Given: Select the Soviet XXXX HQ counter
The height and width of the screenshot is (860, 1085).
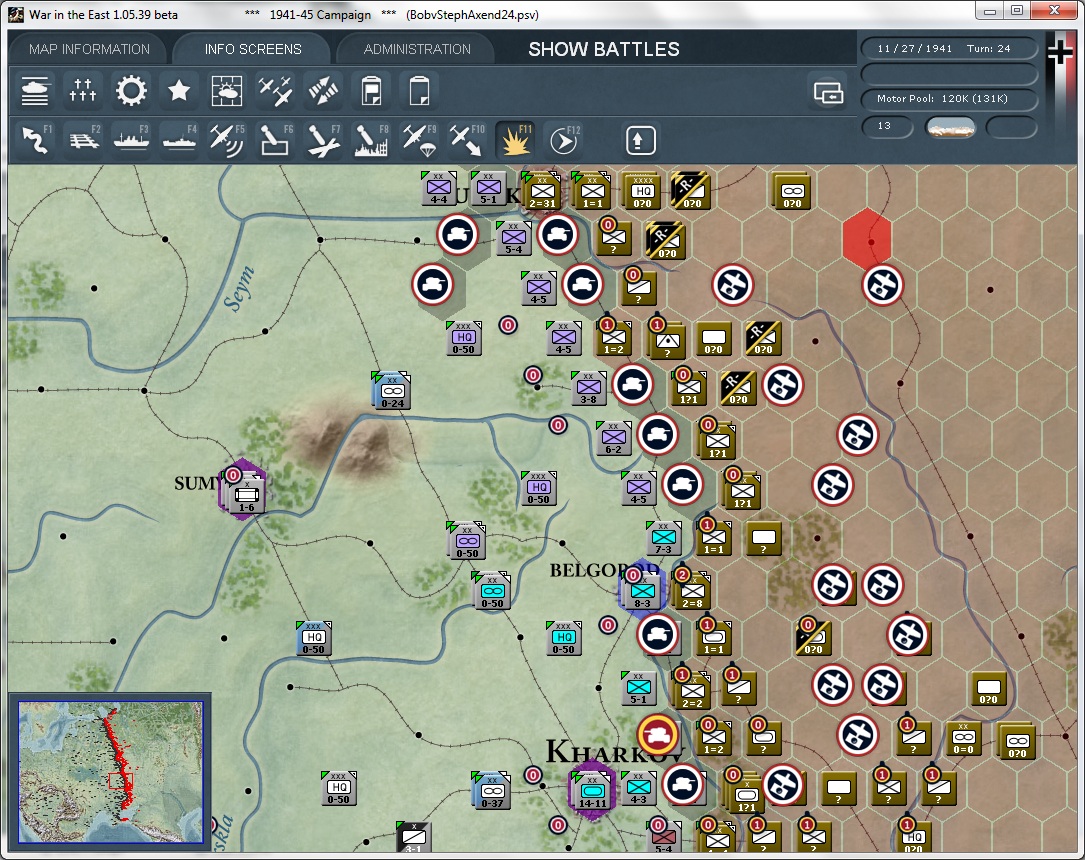Looking at the screenshot, I should 643,192.
